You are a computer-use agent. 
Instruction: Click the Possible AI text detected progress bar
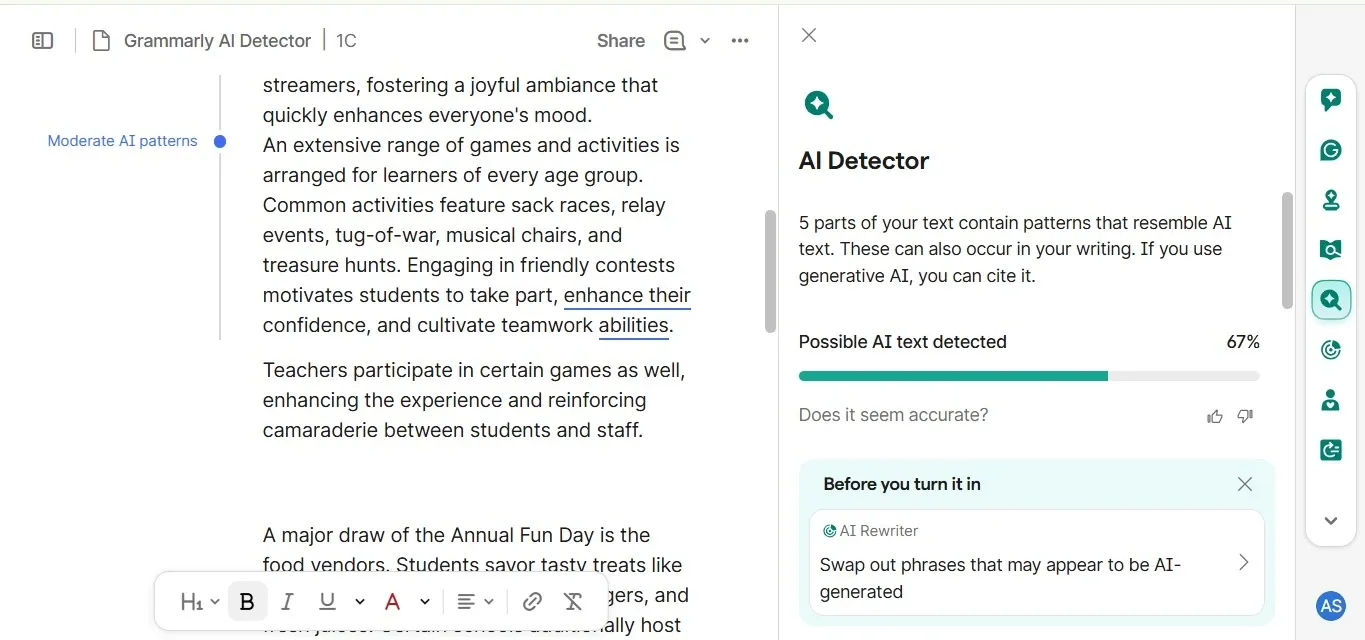1029,376
